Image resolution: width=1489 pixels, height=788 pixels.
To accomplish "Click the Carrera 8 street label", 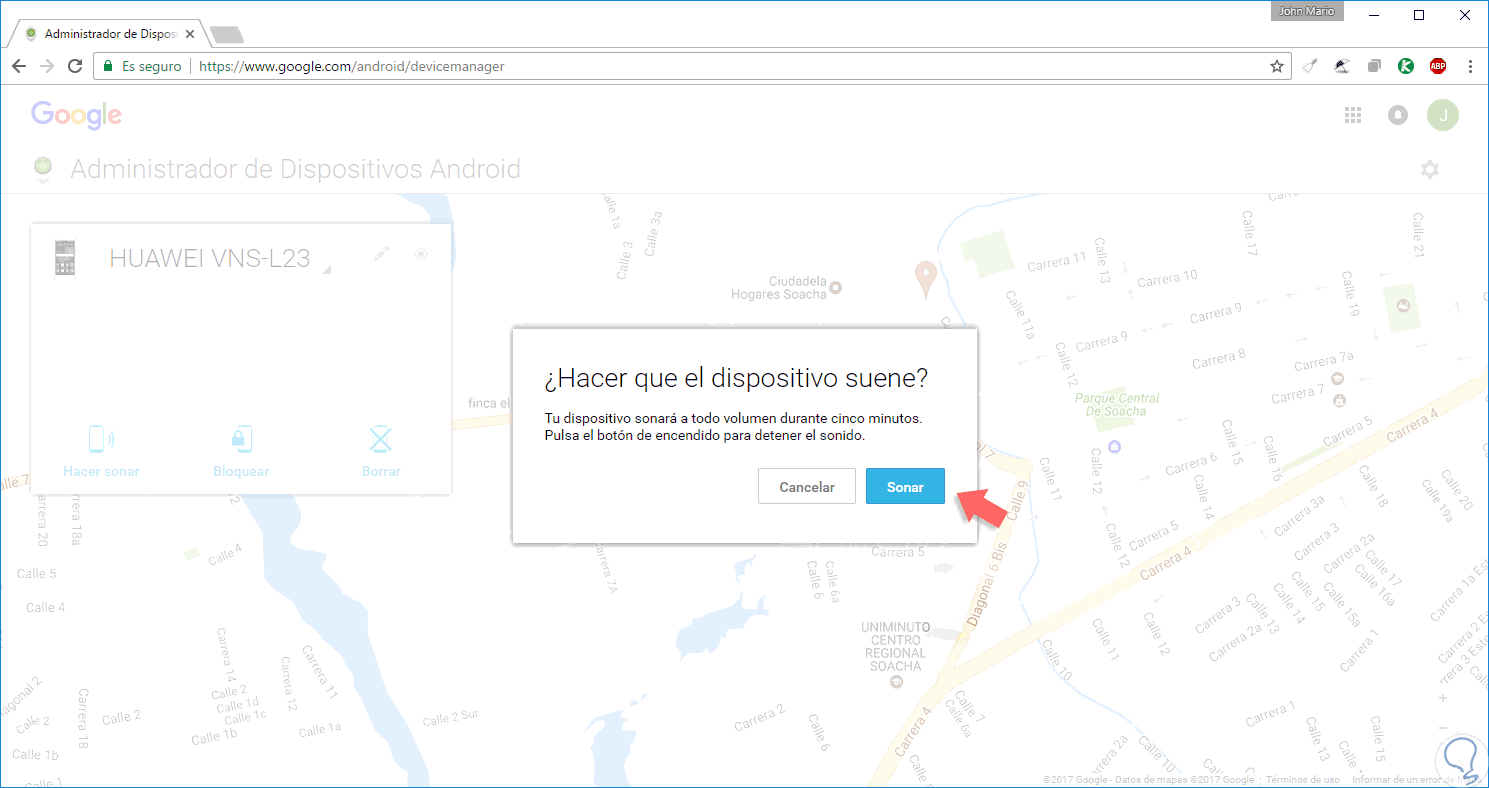I will [1219, 355].
